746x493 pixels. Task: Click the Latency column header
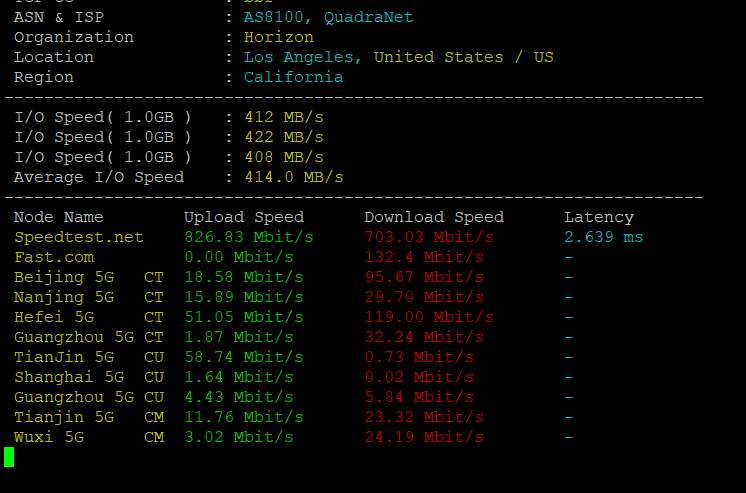[599, 217]
